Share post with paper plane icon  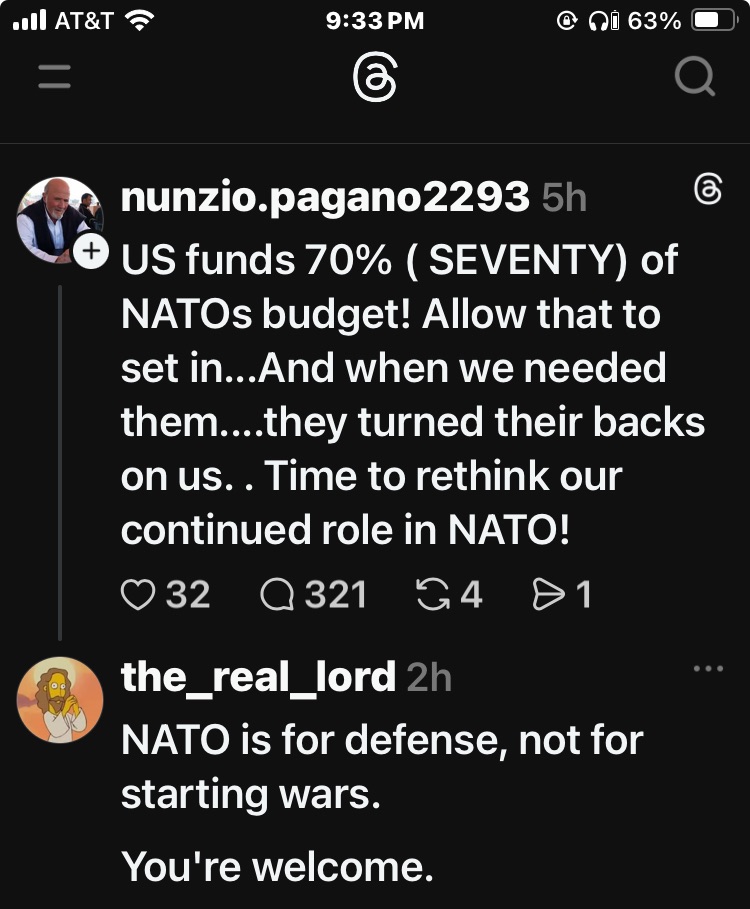point(547,596)
